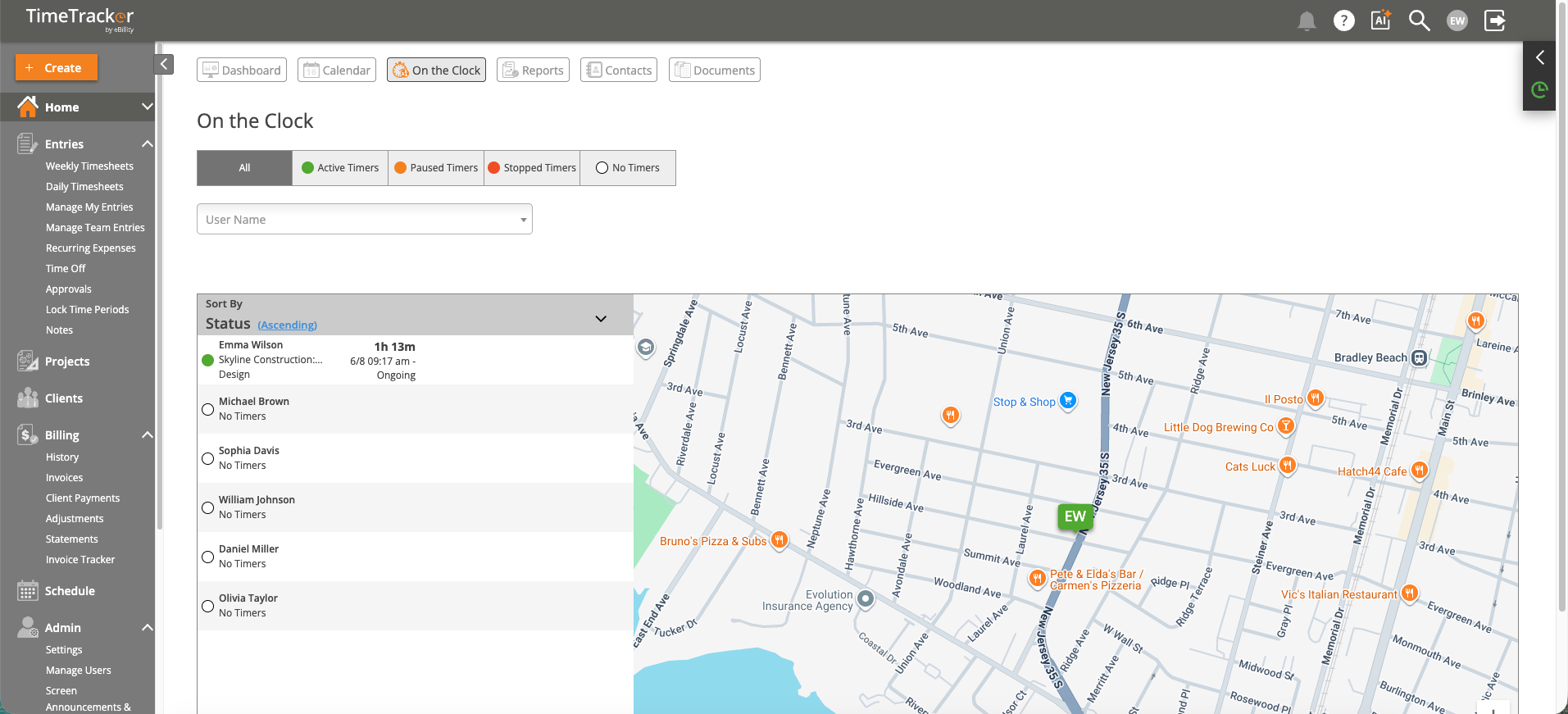Select Olivia Taylor's status radio circle
The width and height of the screenshot is (1568, 714).
(x=208, y=606)
